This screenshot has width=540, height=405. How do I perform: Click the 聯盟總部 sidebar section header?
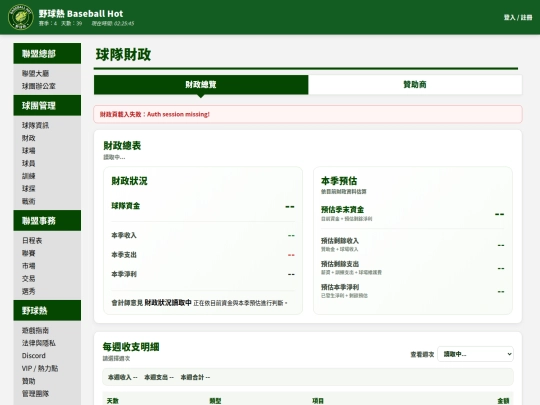47,54
